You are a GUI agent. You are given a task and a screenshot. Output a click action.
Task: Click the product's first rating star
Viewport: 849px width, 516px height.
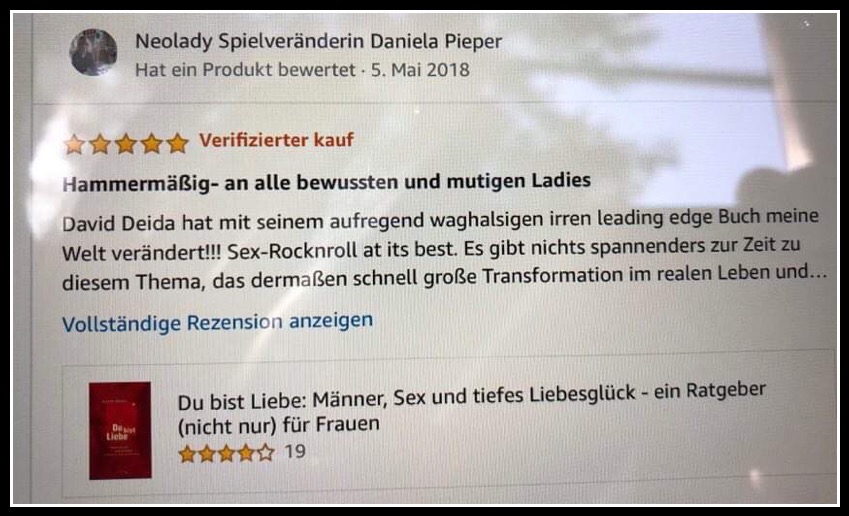point(187,454)
